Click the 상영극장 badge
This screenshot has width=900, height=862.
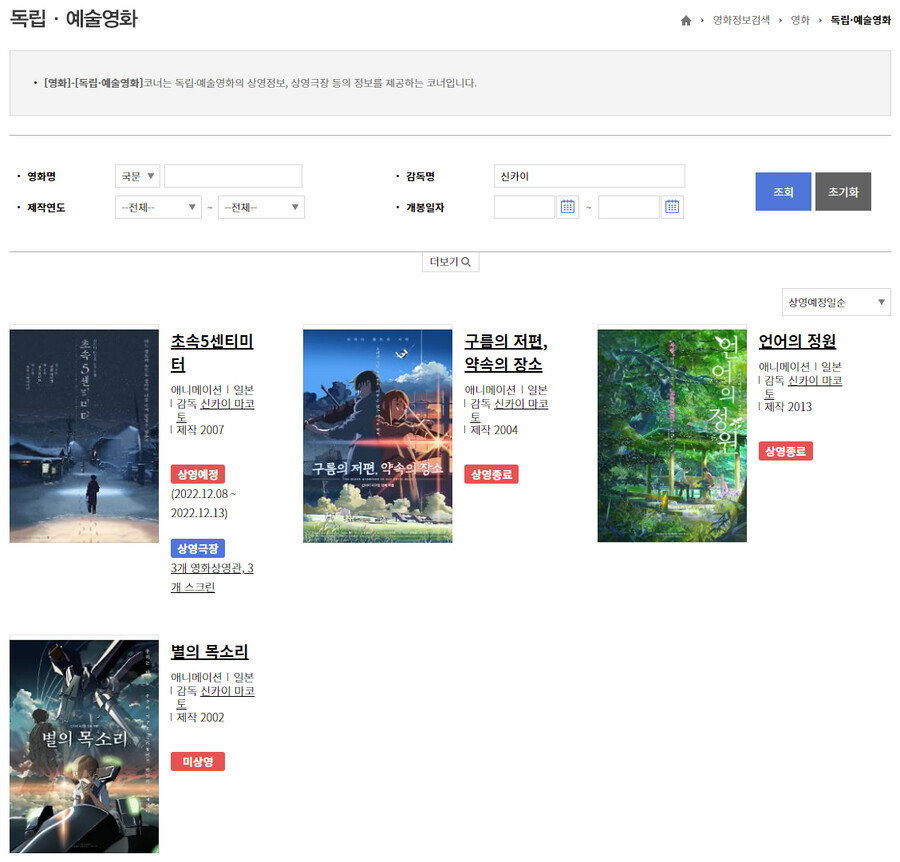[x=197, y=548]
